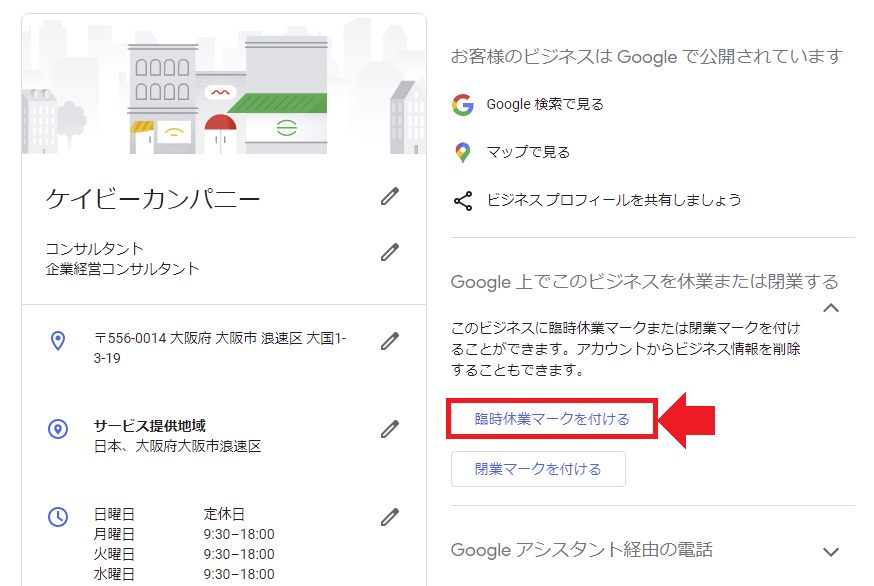Collapse the 休業または閉業する section chevron

pos(831,308)
